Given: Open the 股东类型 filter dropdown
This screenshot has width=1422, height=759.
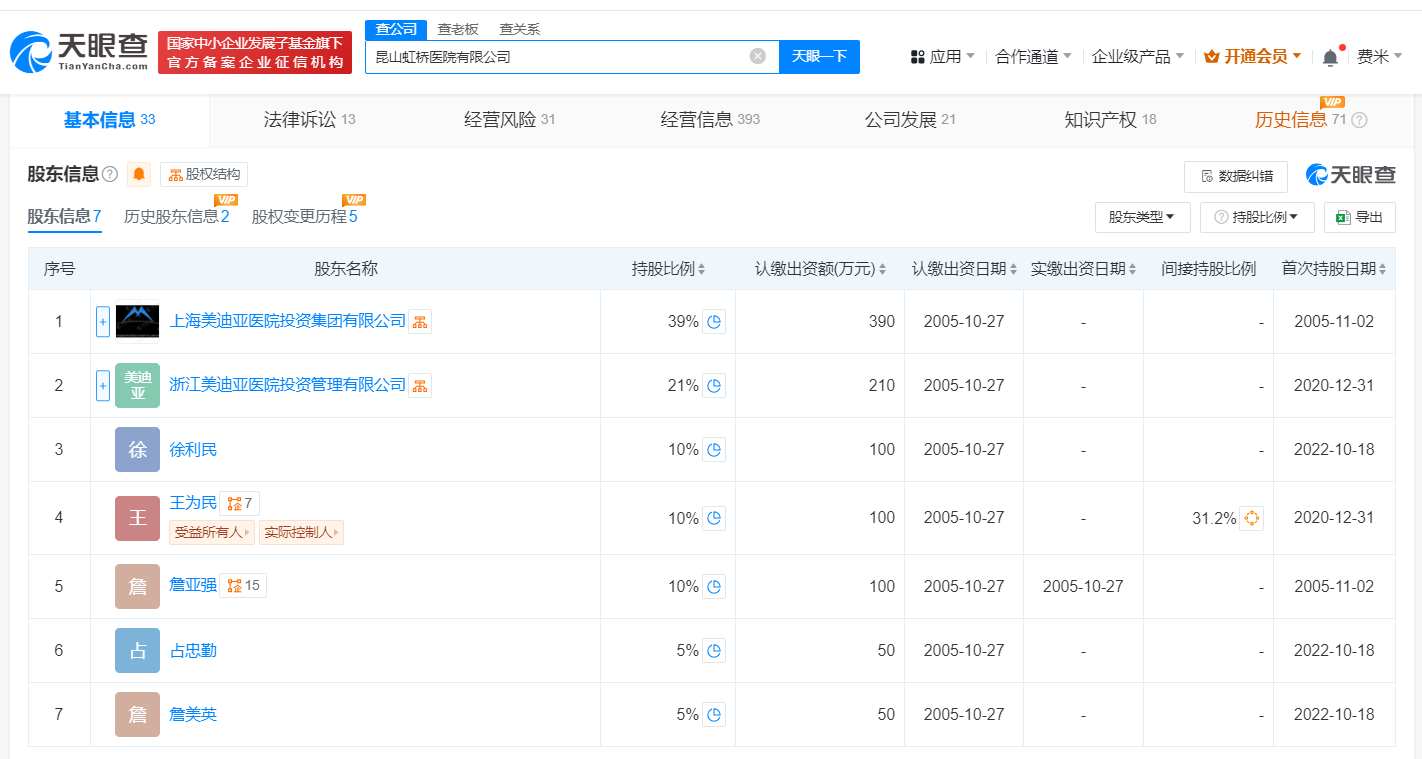Looking at the screenshot, I should tap(1142, 217).
